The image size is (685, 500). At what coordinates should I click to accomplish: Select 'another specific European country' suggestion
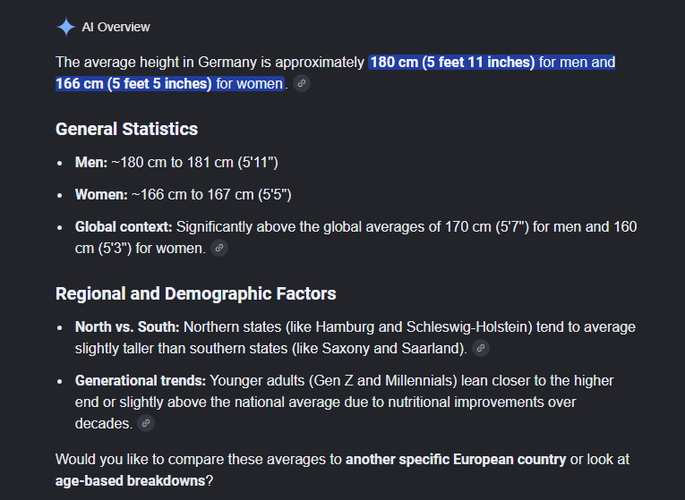tap(456, 459)
